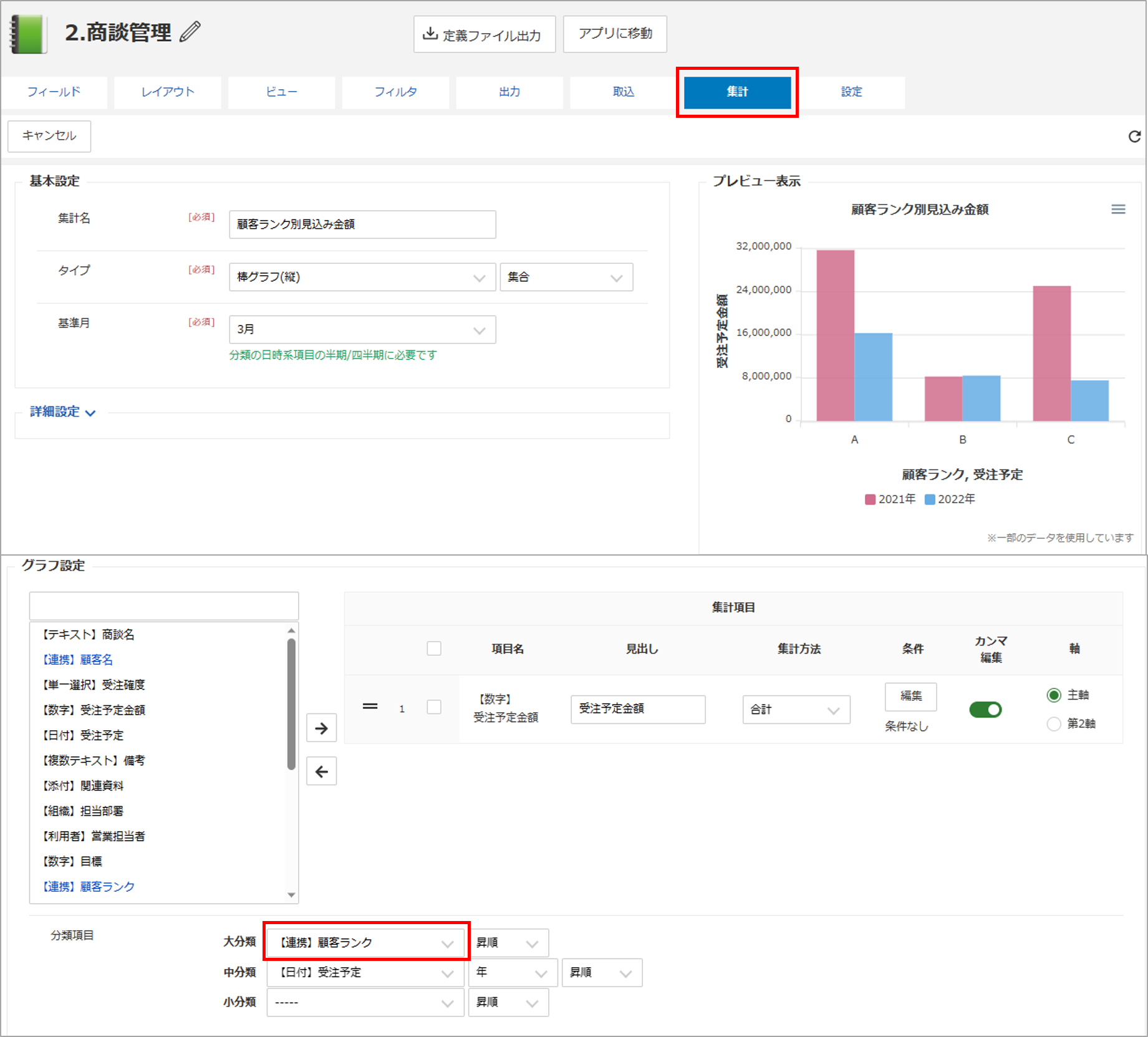Viewport: 1148px width, 1037px height.
Task: Click the アプリに移動 button
Action: coord(615,34)
